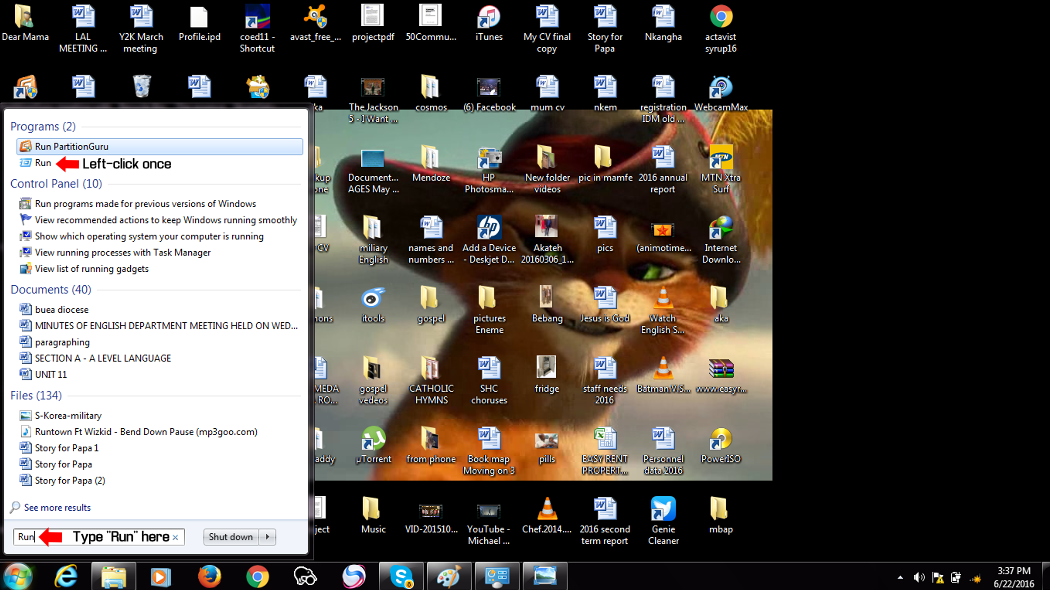Viewport: 1050px width, 590px height.
Task: Select the HP Photosmart desktop icon
Action: point(489,169)
